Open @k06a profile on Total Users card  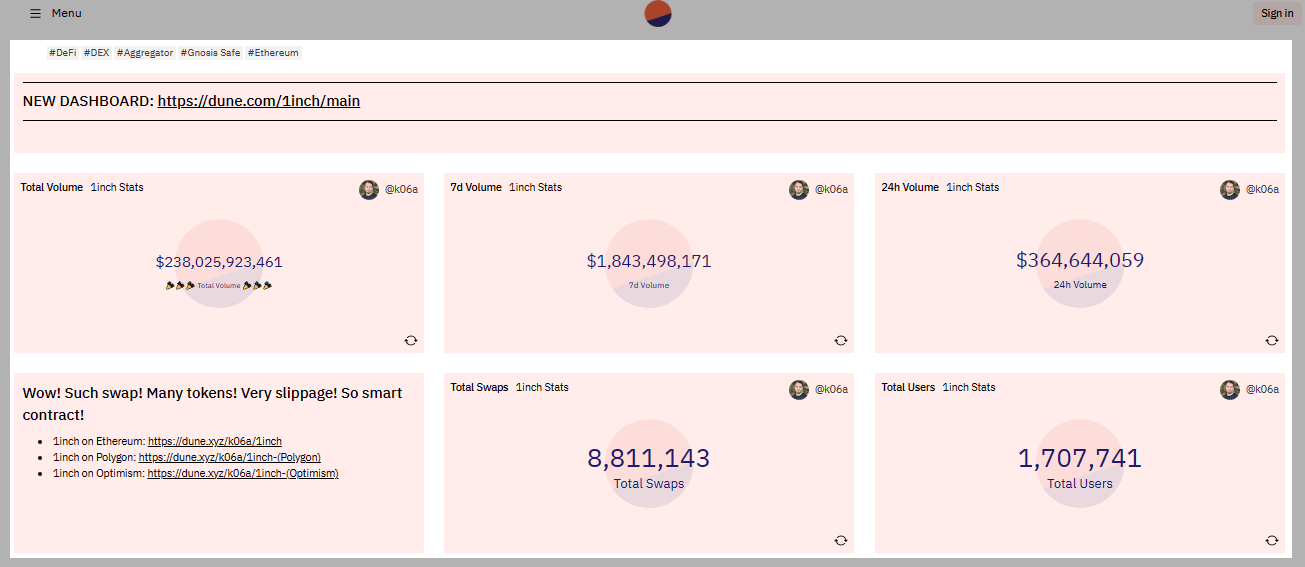1262,389
